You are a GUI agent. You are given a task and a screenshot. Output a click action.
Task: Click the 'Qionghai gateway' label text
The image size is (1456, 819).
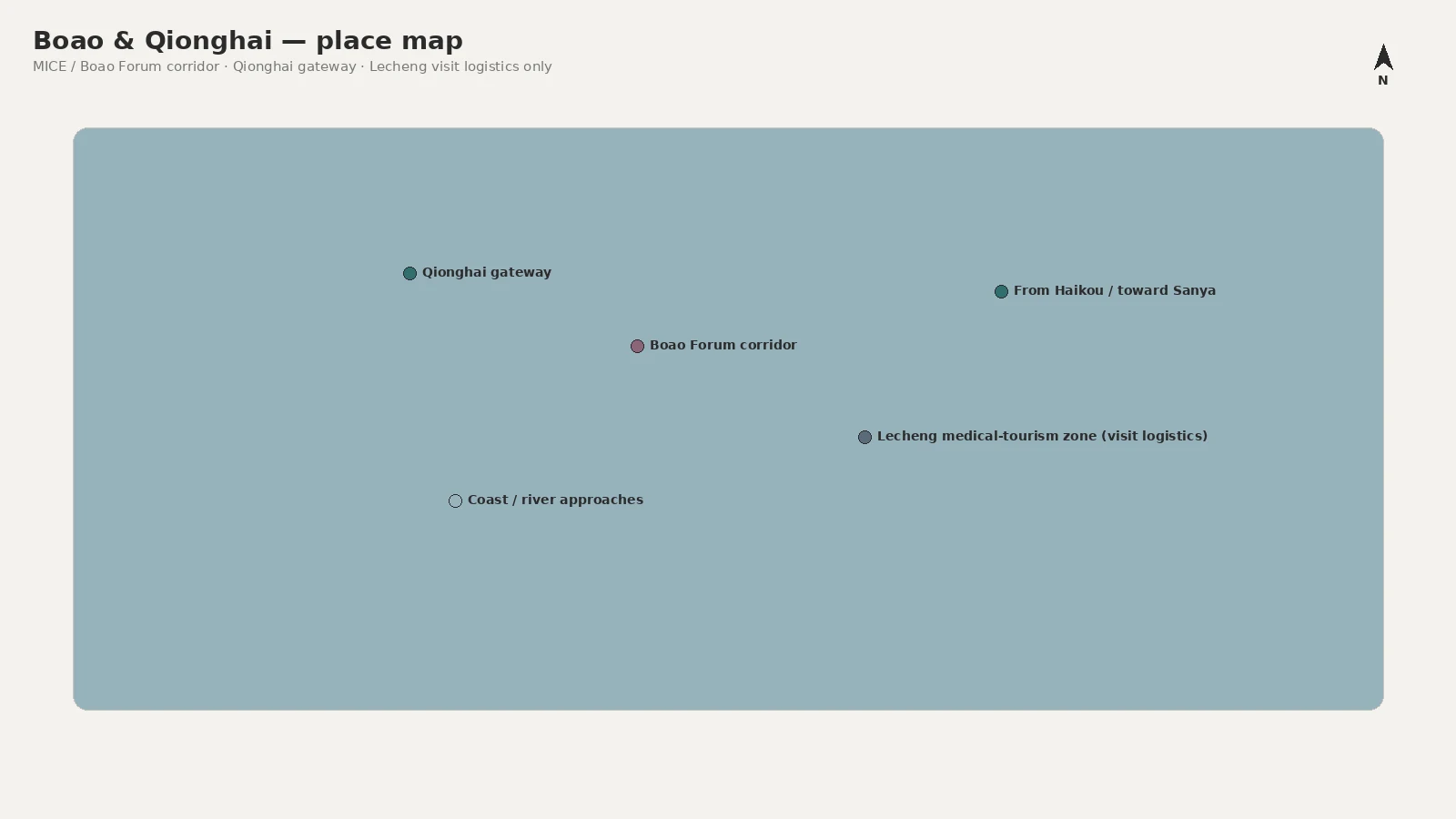[x=487, y=272]
